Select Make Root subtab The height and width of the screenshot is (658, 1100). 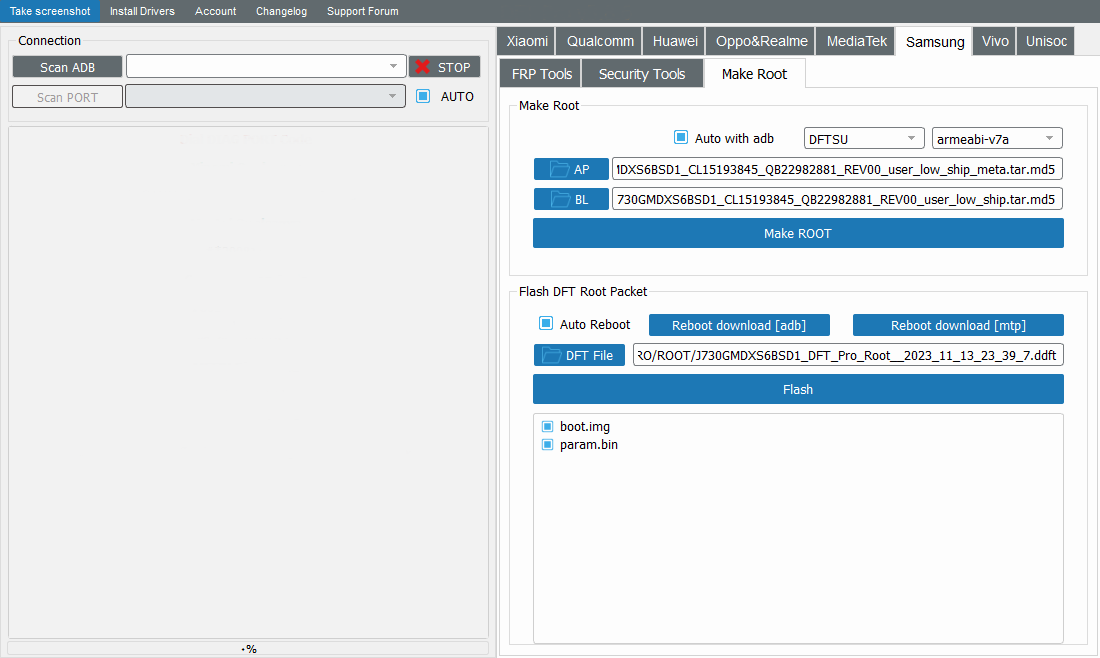pos(754,74)
